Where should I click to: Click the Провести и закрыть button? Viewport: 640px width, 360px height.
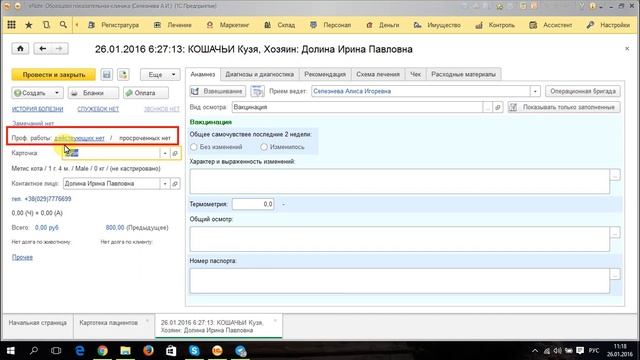pyautogui.click(x=53, y=74)
